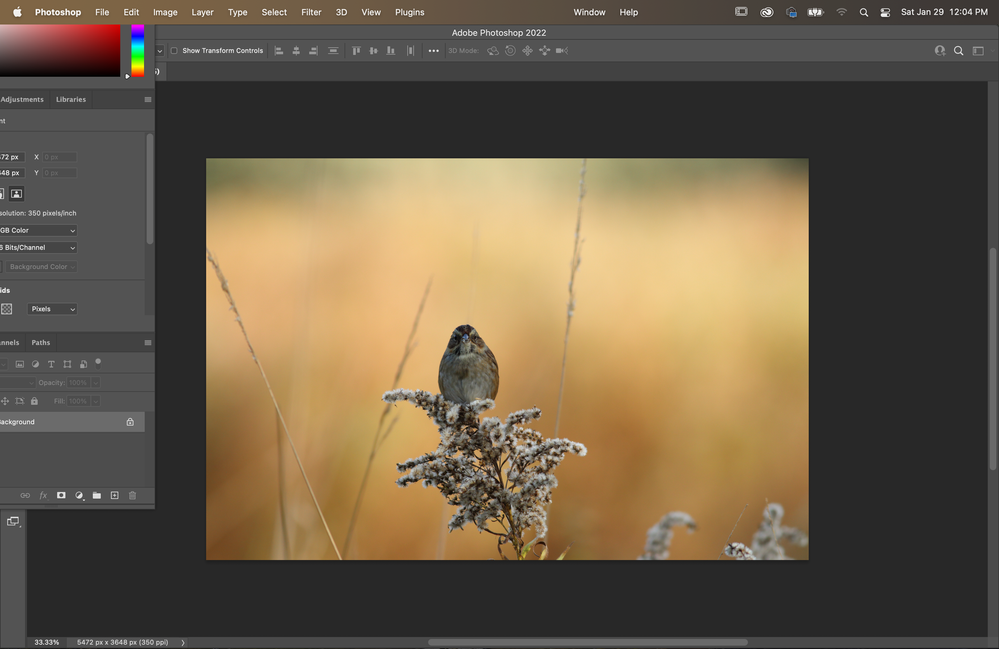
Task: Open the new adjustment layer icon
Action: point(79,495)
